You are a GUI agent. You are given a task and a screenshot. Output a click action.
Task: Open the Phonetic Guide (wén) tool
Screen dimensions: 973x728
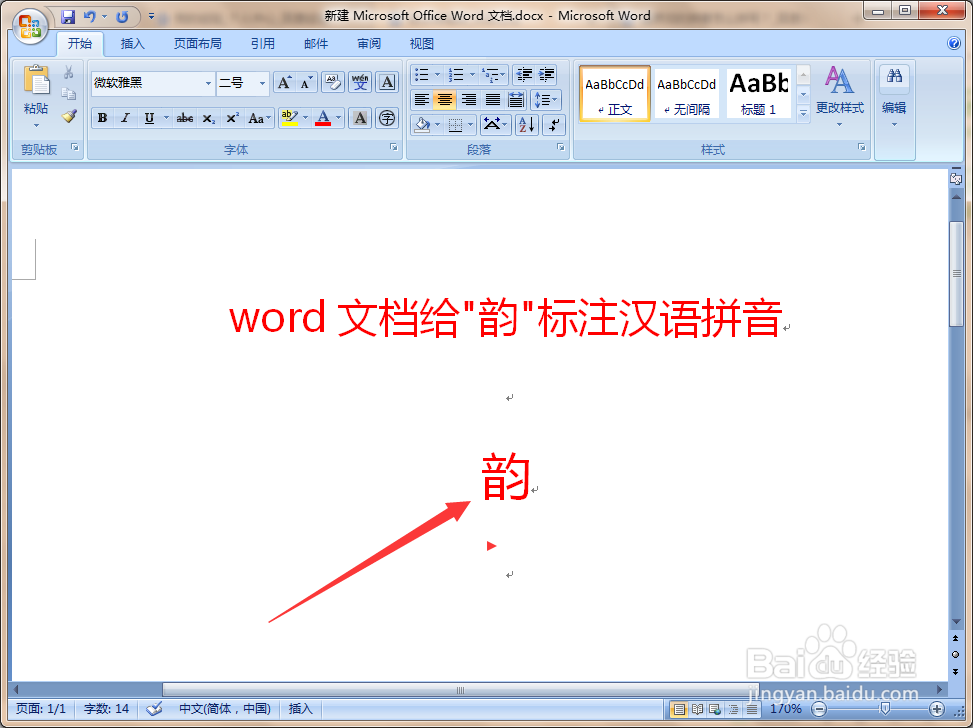[360, 83]
